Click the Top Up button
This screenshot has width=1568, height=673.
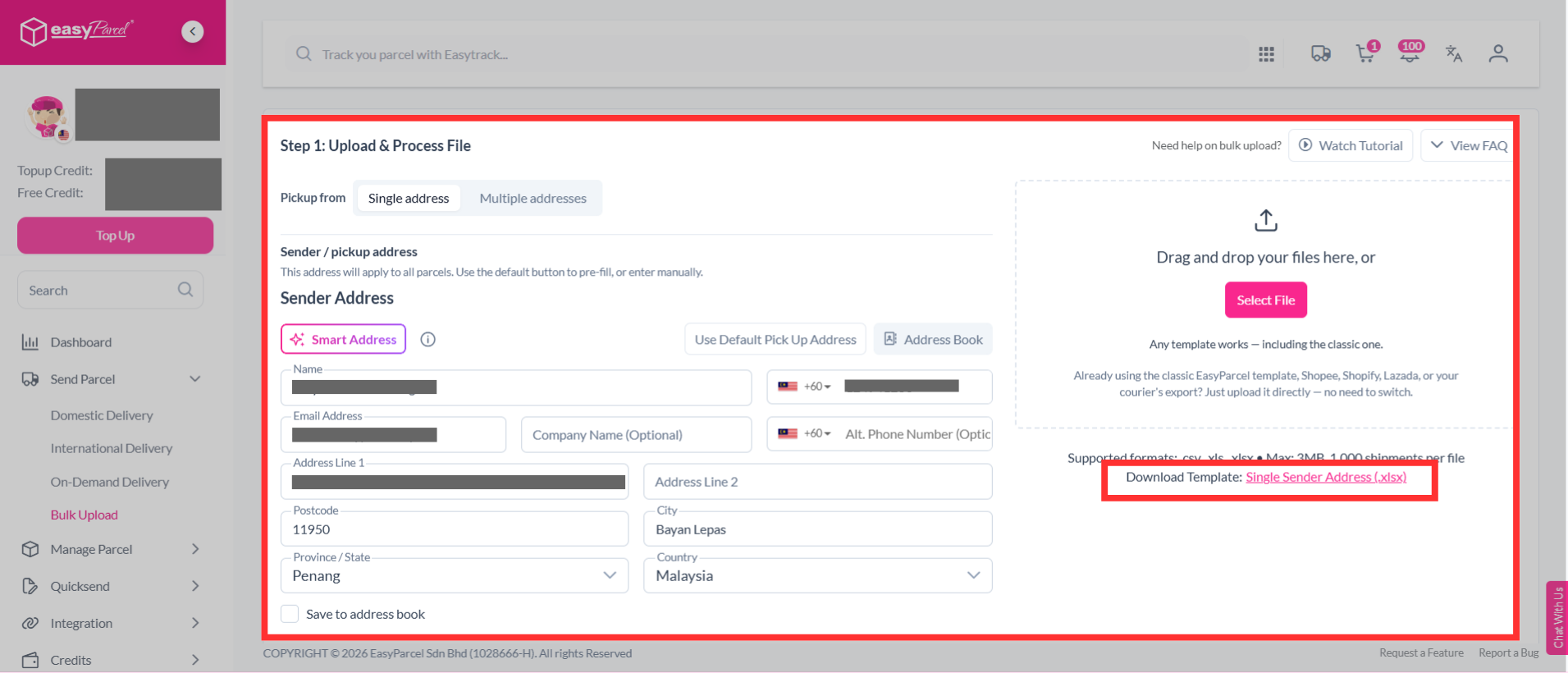[115, 236]
